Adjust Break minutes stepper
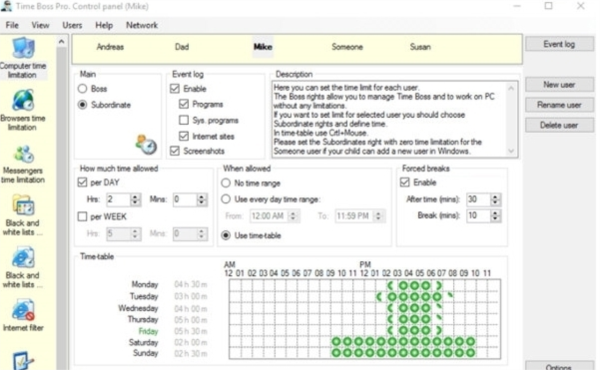This screenshot has width=600, height=370. (495, 216)
